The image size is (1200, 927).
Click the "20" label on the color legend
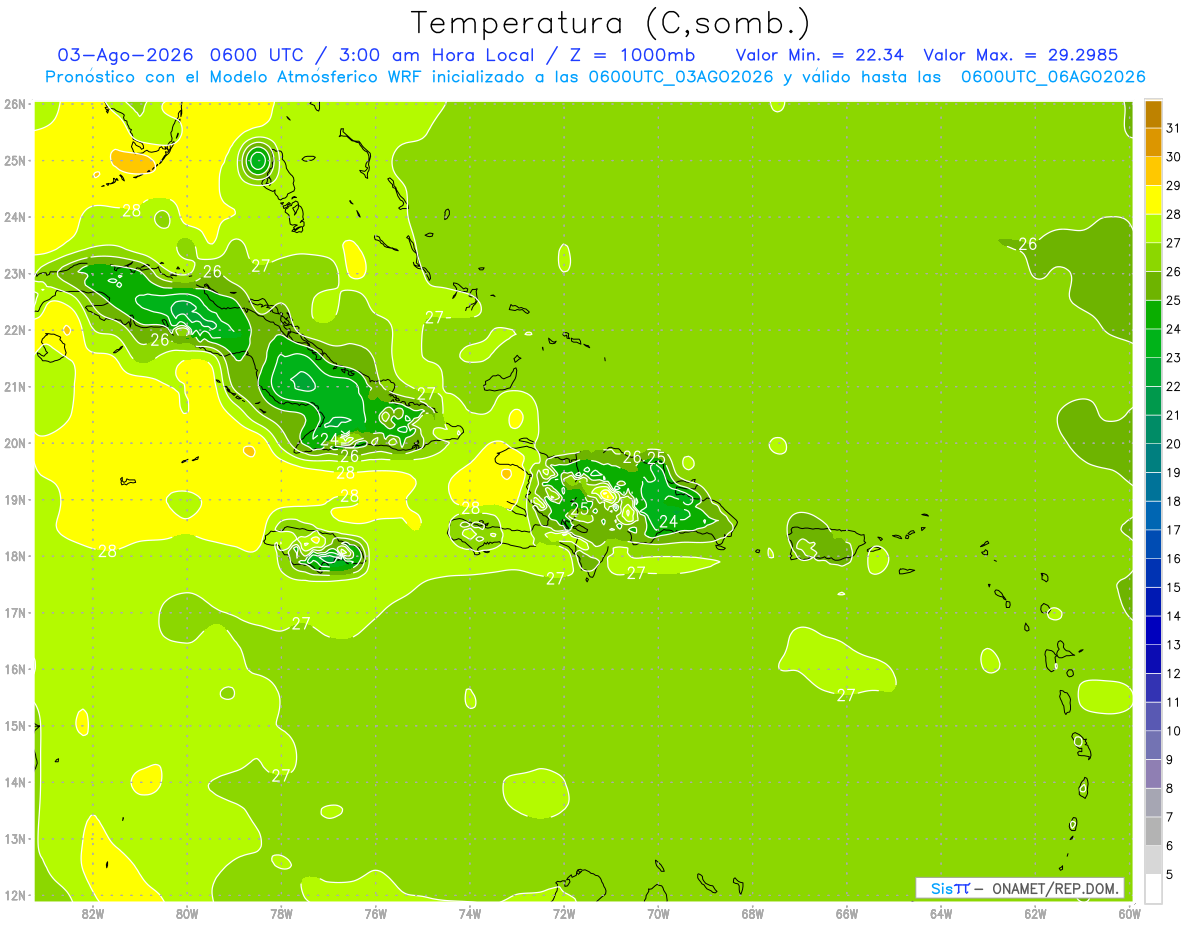[1173, 444]
